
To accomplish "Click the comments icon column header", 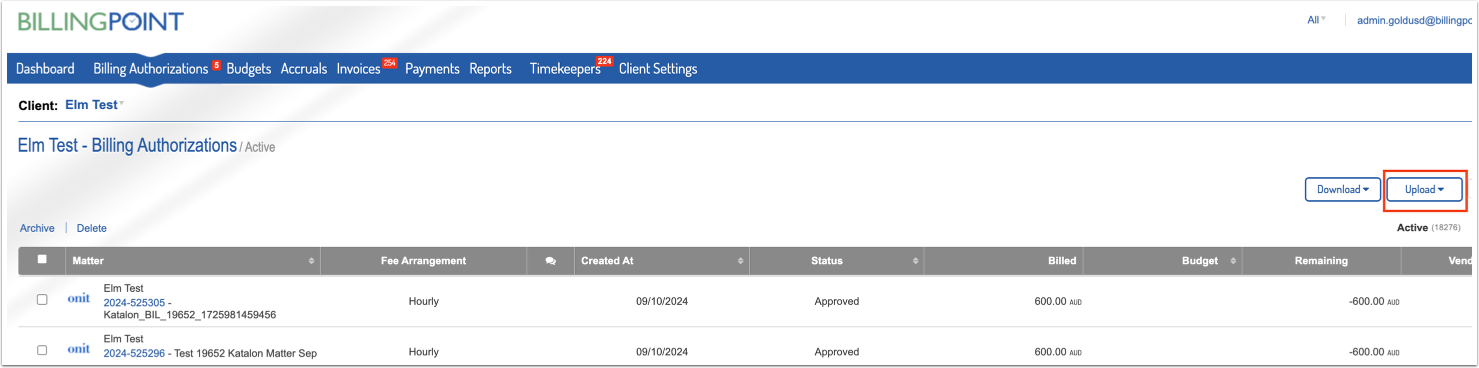I will coord(550,261).
